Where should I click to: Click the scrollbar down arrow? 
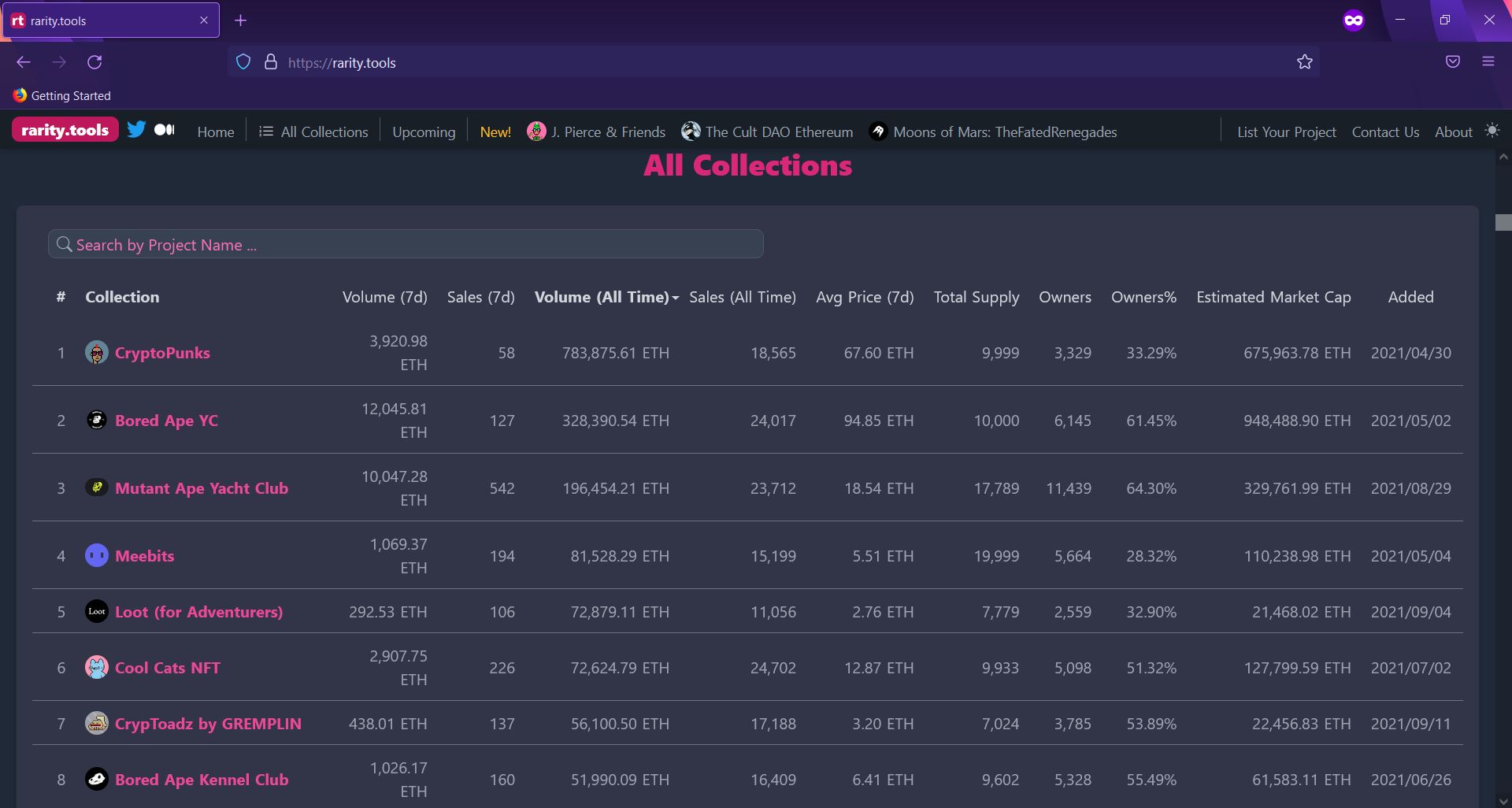pos(1503,800)
